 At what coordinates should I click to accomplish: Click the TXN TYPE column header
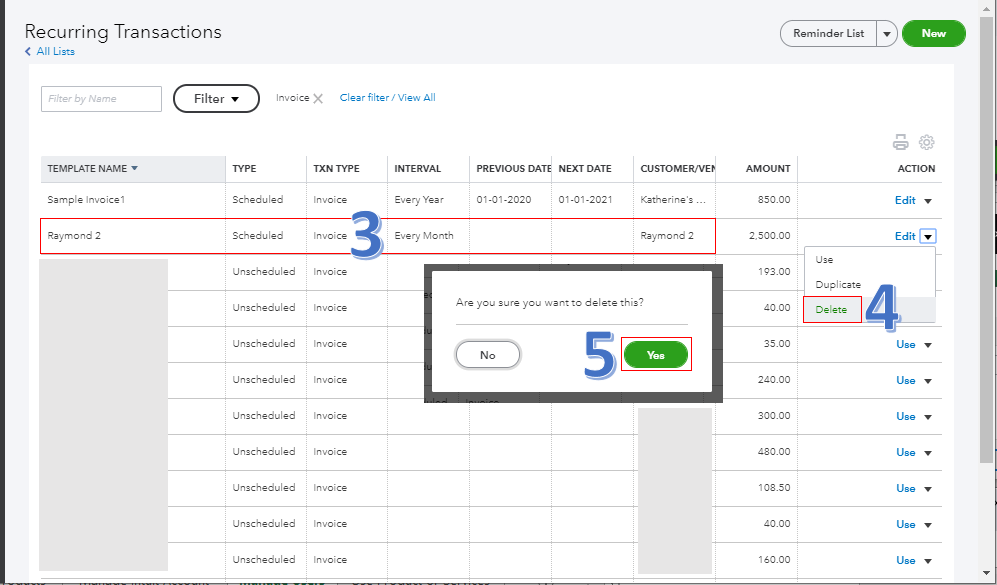[x=336, y=169]
